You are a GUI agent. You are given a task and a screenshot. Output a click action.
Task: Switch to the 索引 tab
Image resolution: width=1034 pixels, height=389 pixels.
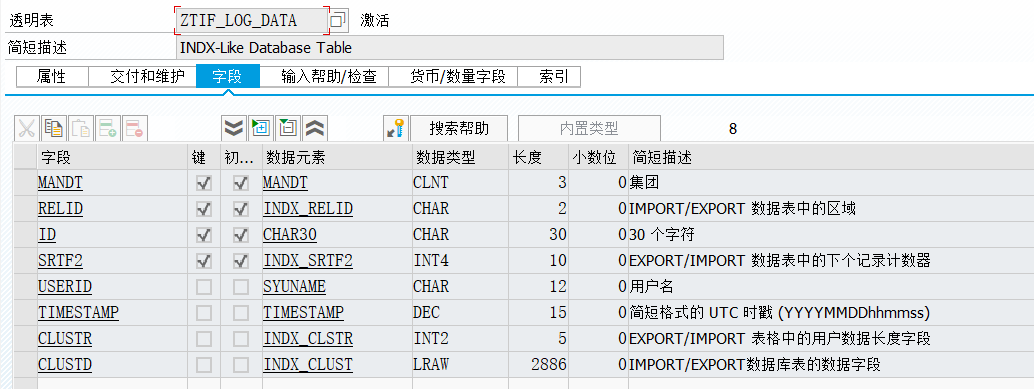click(549, 76)
